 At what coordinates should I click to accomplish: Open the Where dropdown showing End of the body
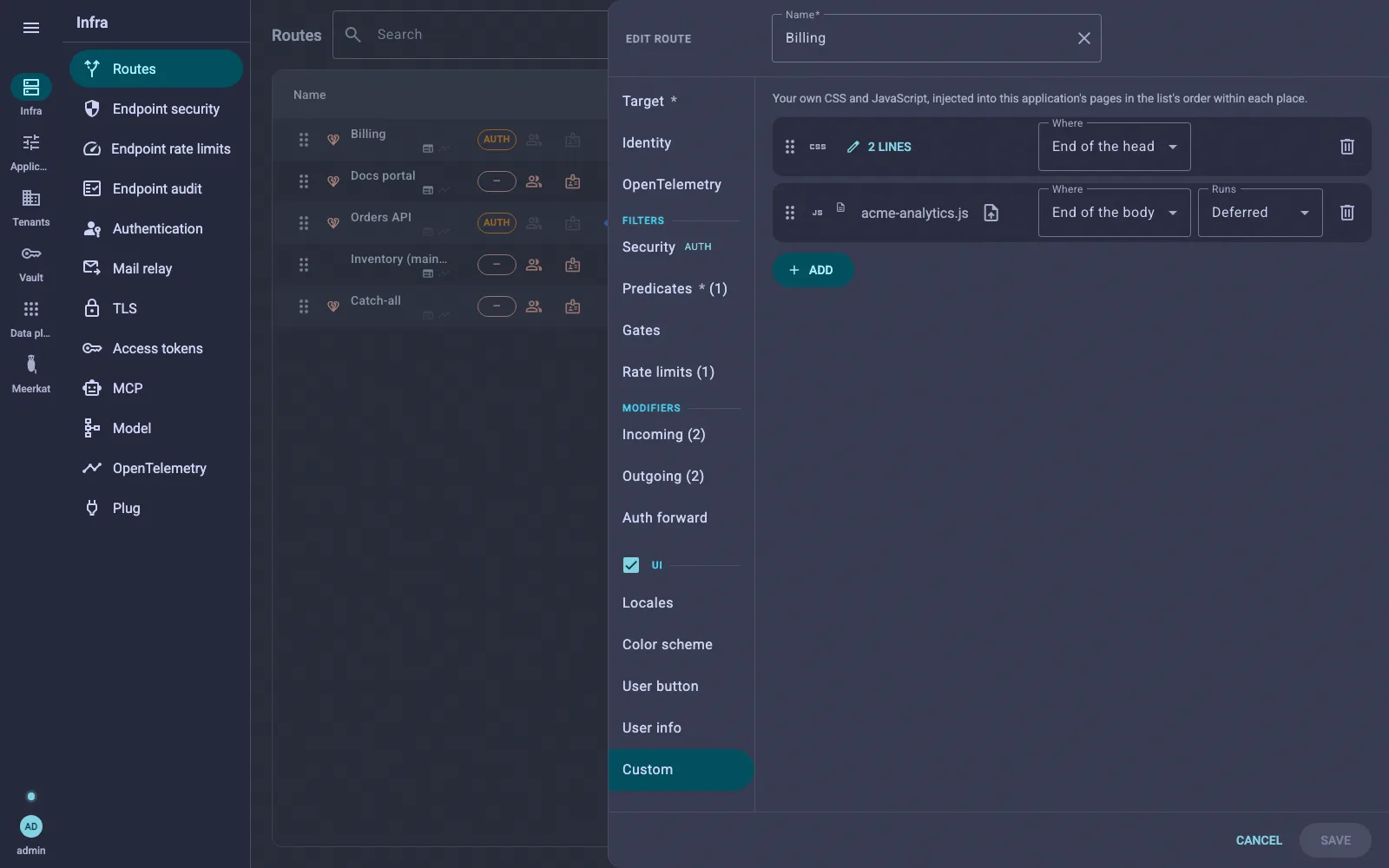click(x=1114, y=213)
